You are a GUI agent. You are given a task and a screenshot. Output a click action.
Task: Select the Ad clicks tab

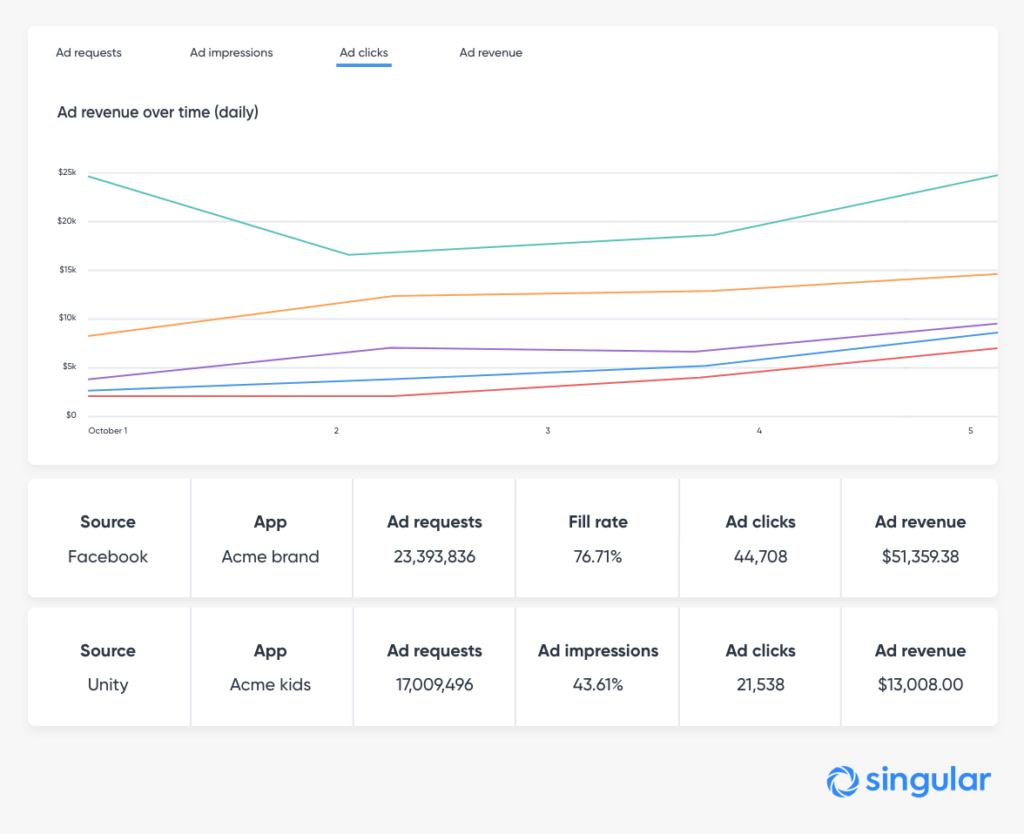(x=364, y=53)
